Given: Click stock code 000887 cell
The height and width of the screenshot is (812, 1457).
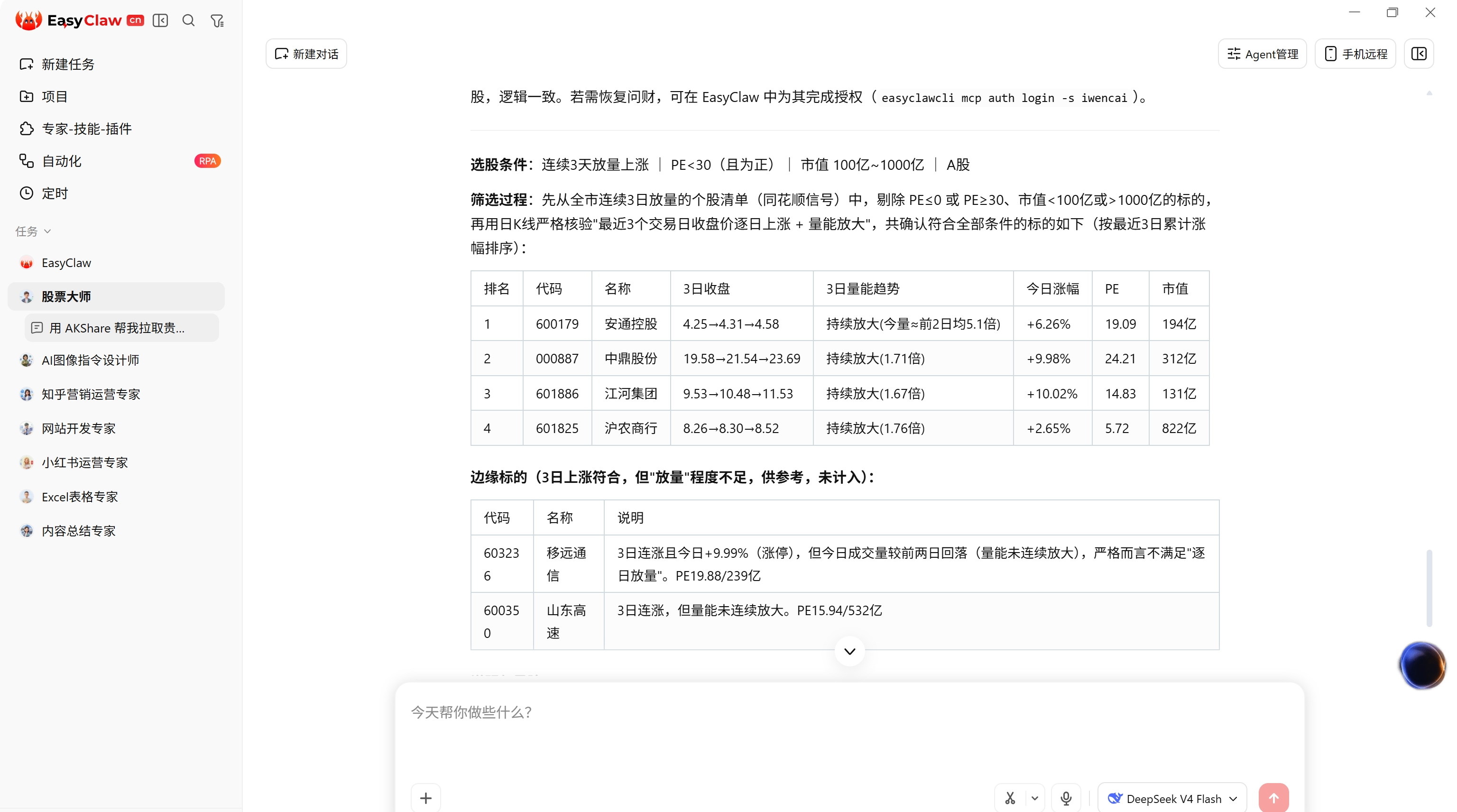Looking at the screenshot, I should tap(557, 359).
